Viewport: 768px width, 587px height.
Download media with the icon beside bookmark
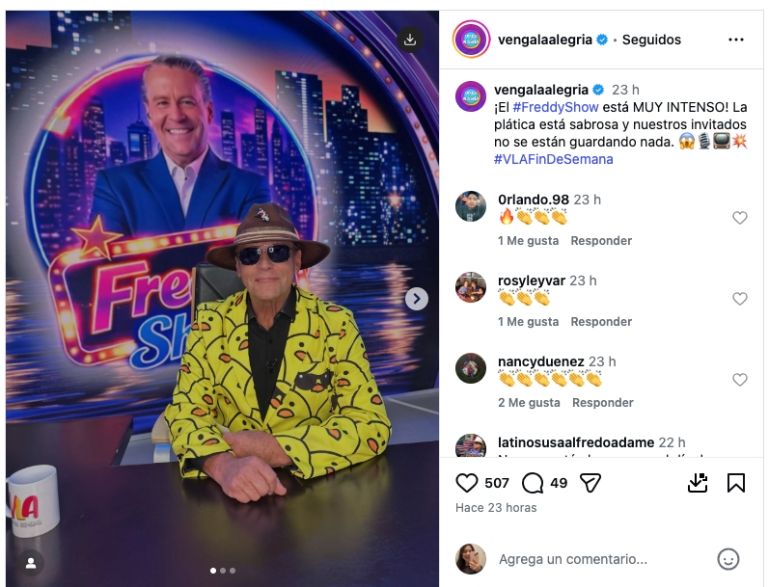pos(697,483)
